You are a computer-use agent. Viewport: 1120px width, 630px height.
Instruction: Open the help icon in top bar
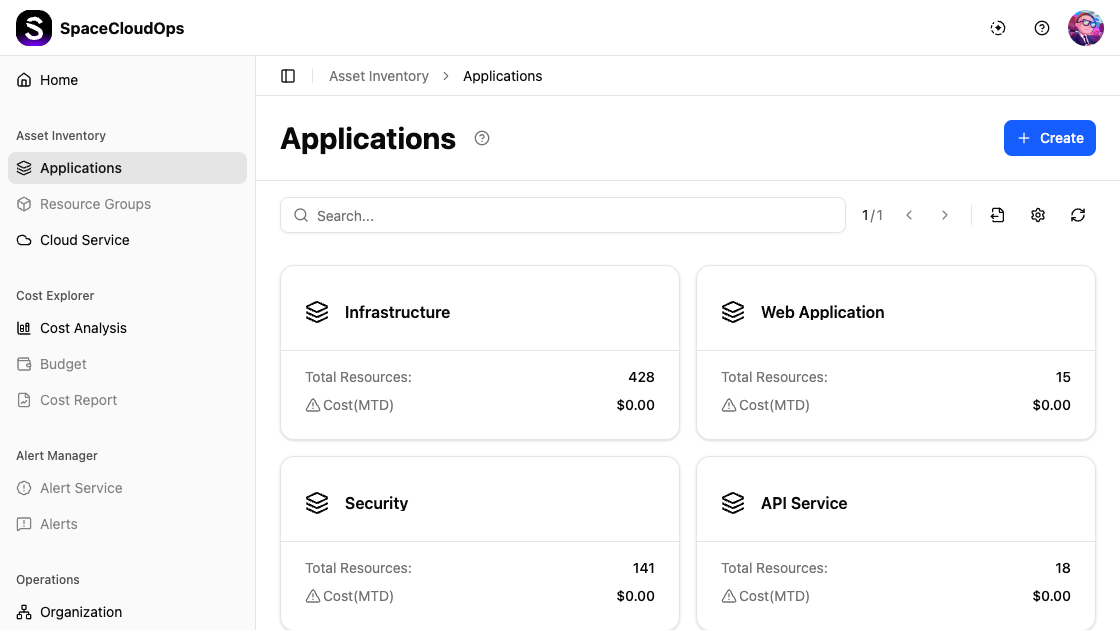[x=1042, y=28]
